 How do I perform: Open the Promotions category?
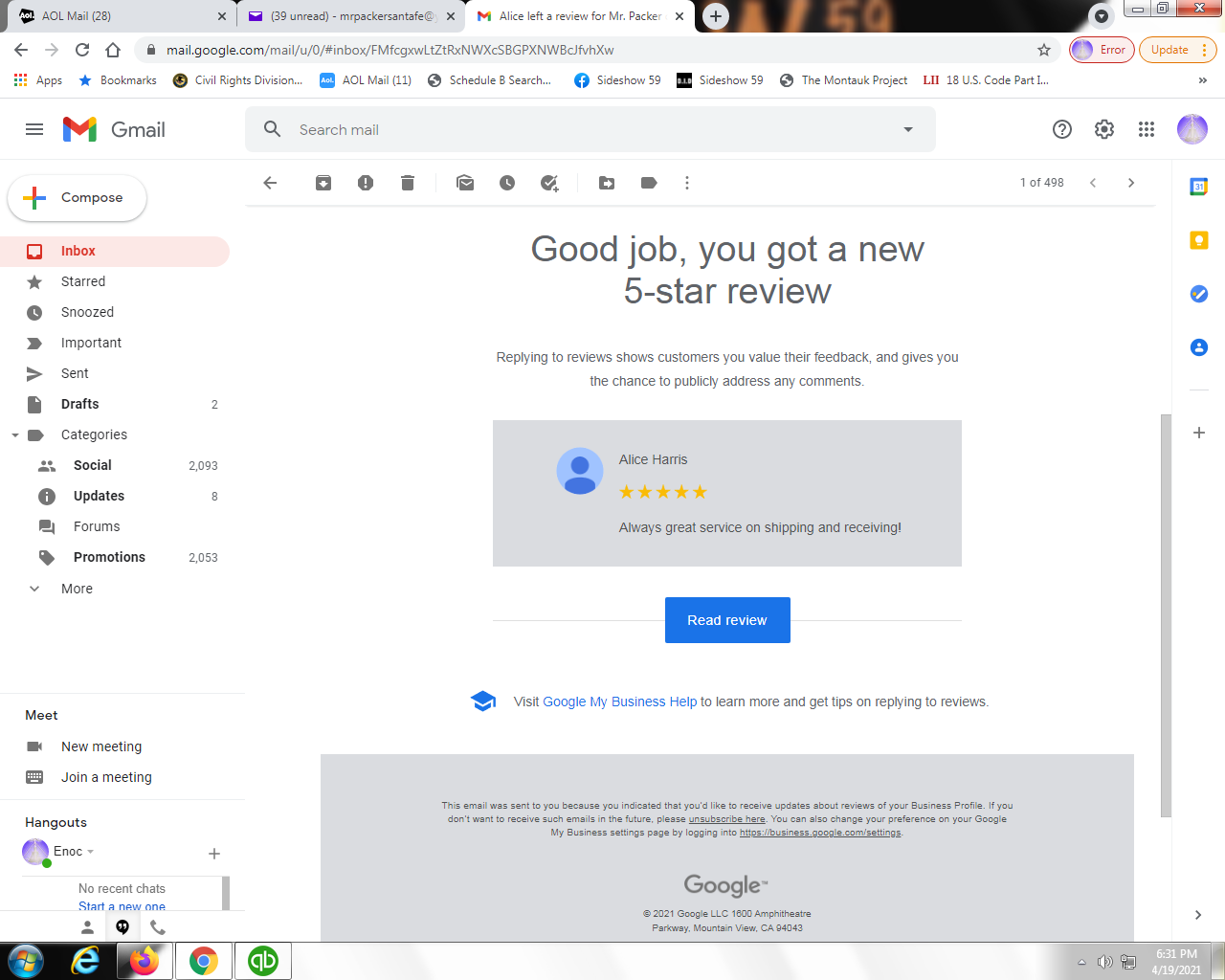coord(109,557)
